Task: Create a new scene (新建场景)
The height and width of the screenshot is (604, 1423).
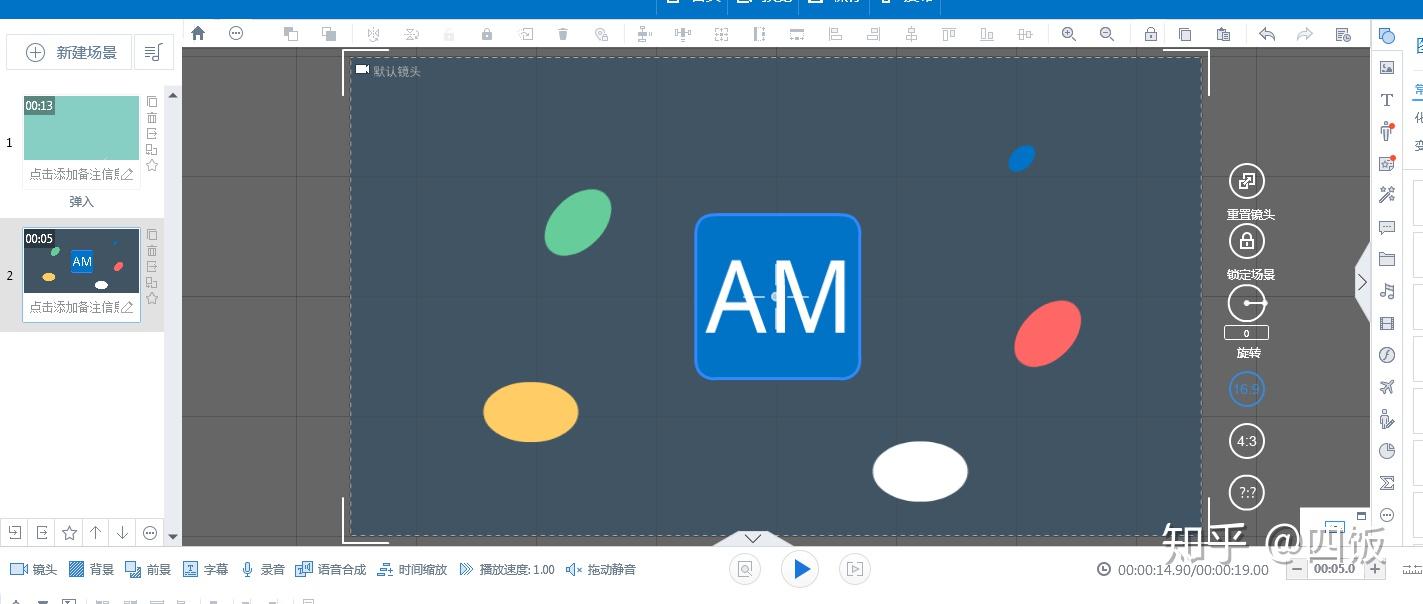Action: [x=71, y=53]
